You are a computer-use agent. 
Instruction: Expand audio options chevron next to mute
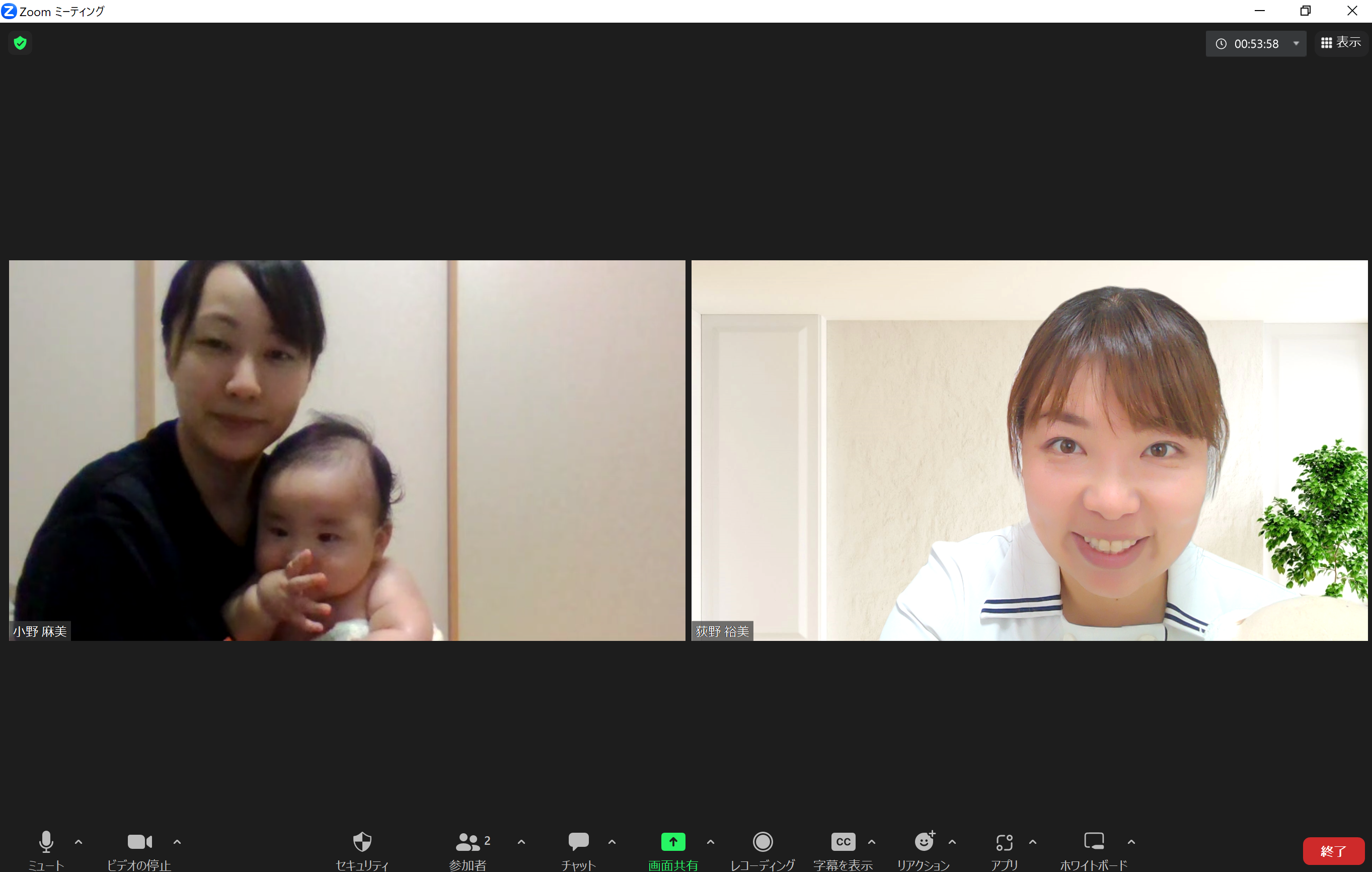pos(79,842)
